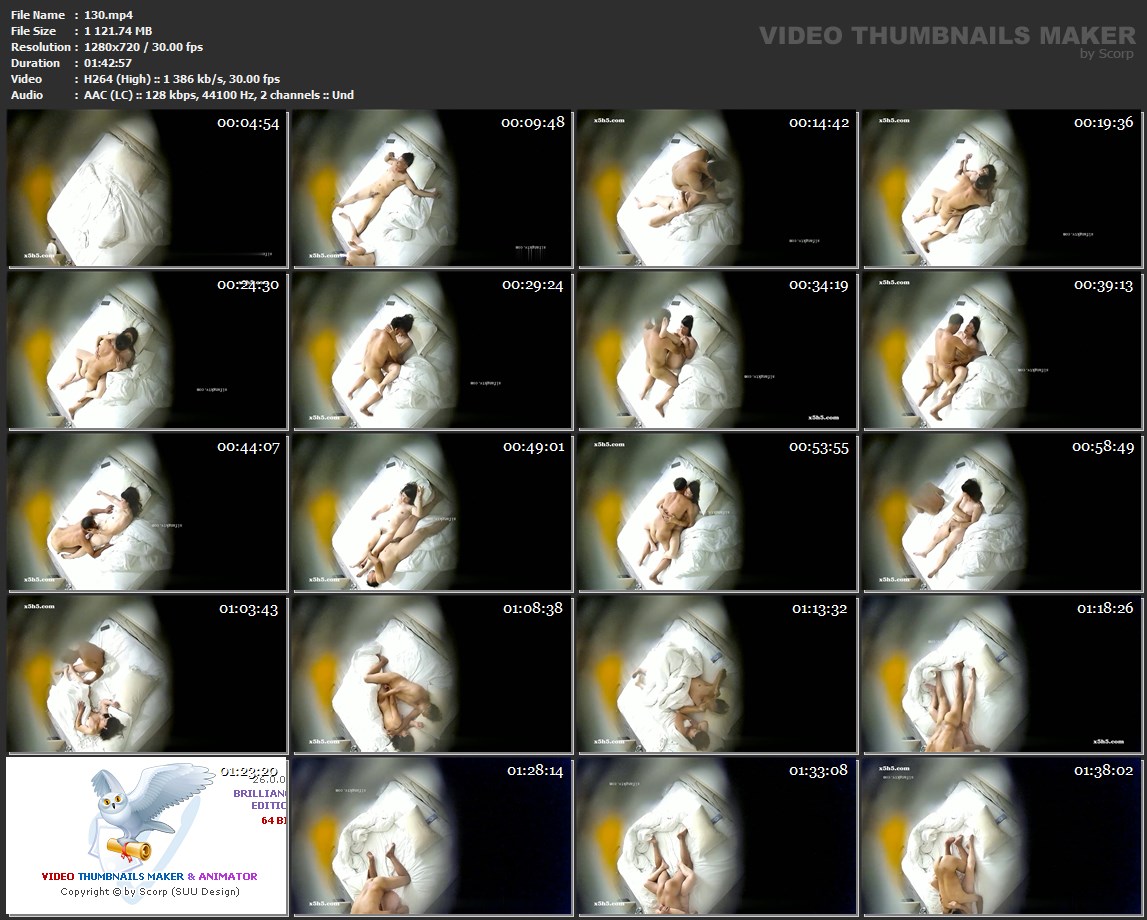Screen dimensions: 1147x920
Task: Click the VIDEO THUMBNAILS MAKER header title
Action: [x=947, y=35]
